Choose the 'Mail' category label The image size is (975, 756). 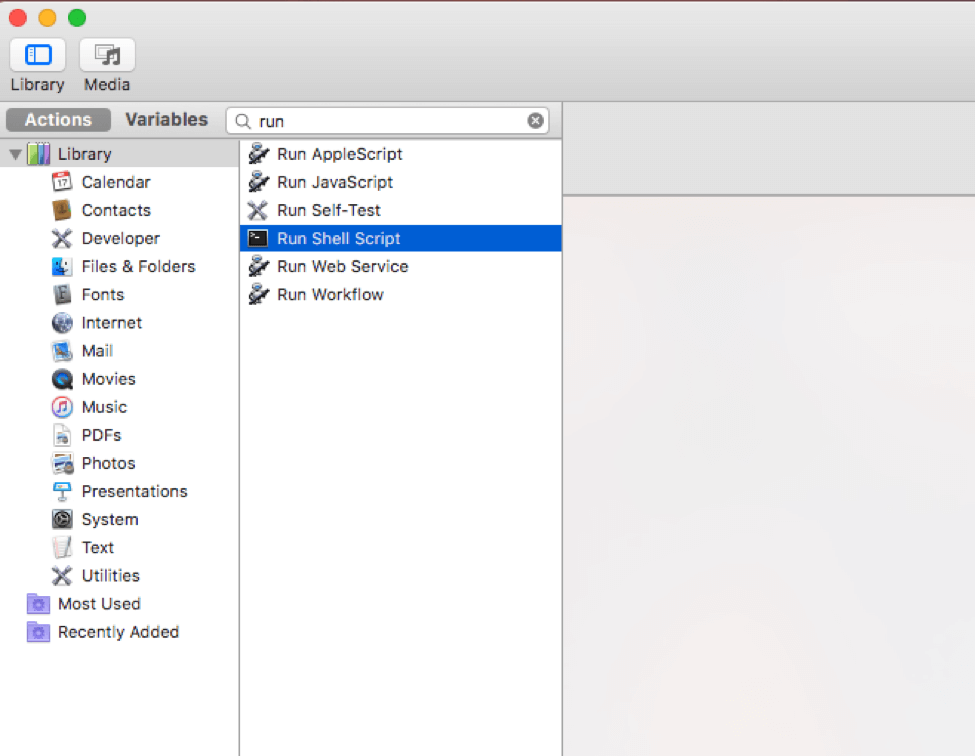(97, 351)
